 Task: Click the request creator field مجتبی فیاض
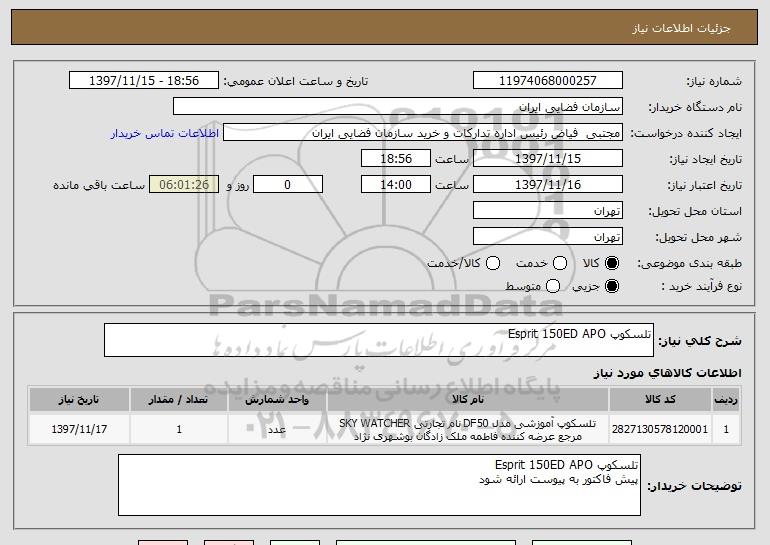coord(423,133)
